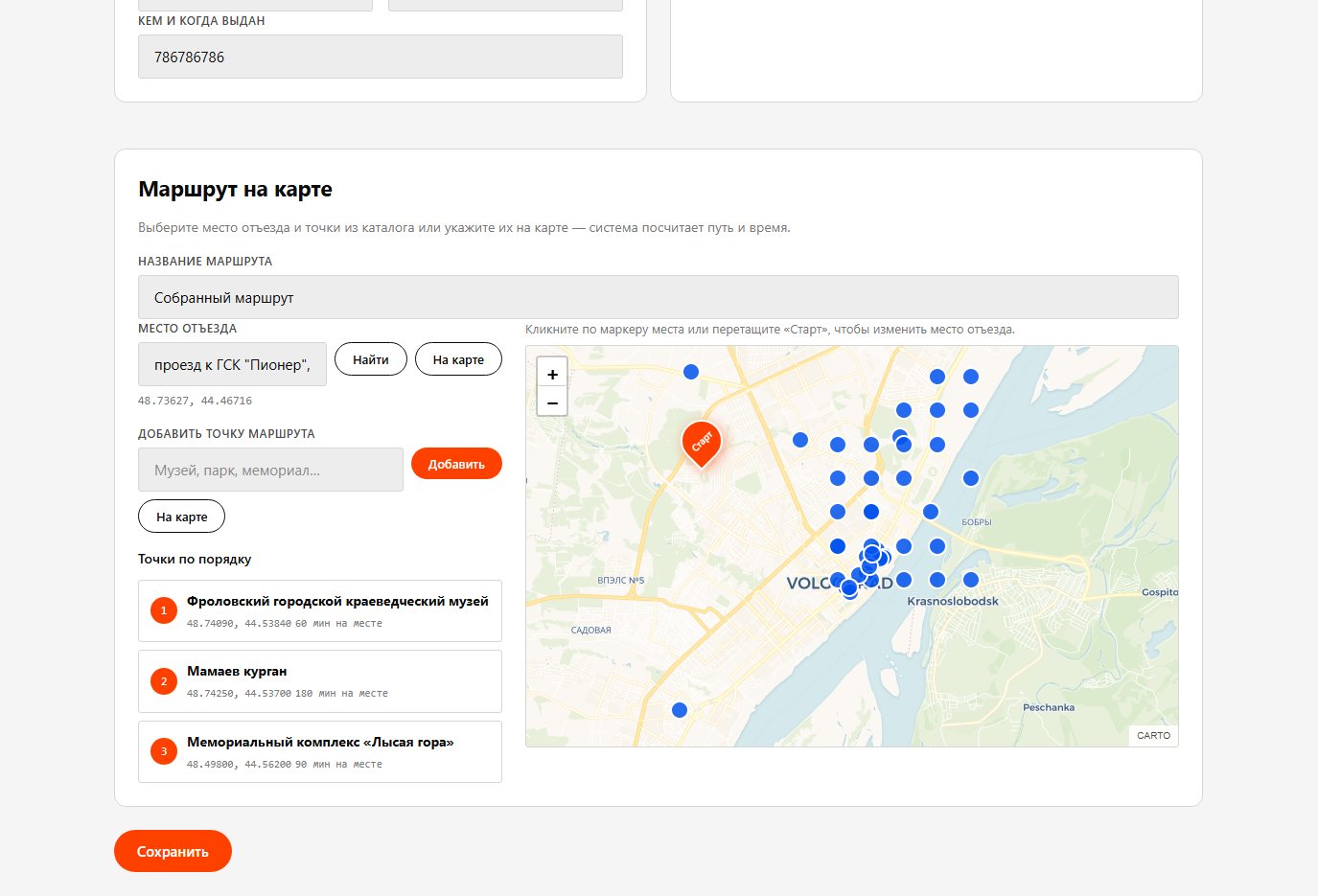Screen dimensions: 1318x896
Task: Zoom in on the map
Action: [x=552, y=374]
